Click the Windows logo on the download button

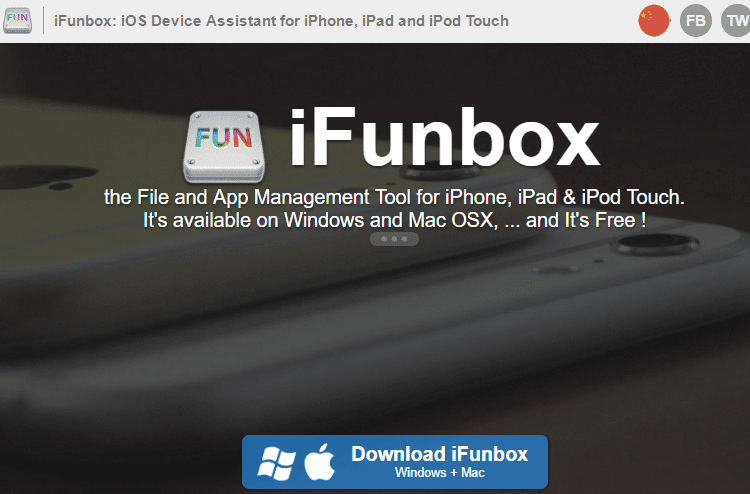[x=276, y=463]
